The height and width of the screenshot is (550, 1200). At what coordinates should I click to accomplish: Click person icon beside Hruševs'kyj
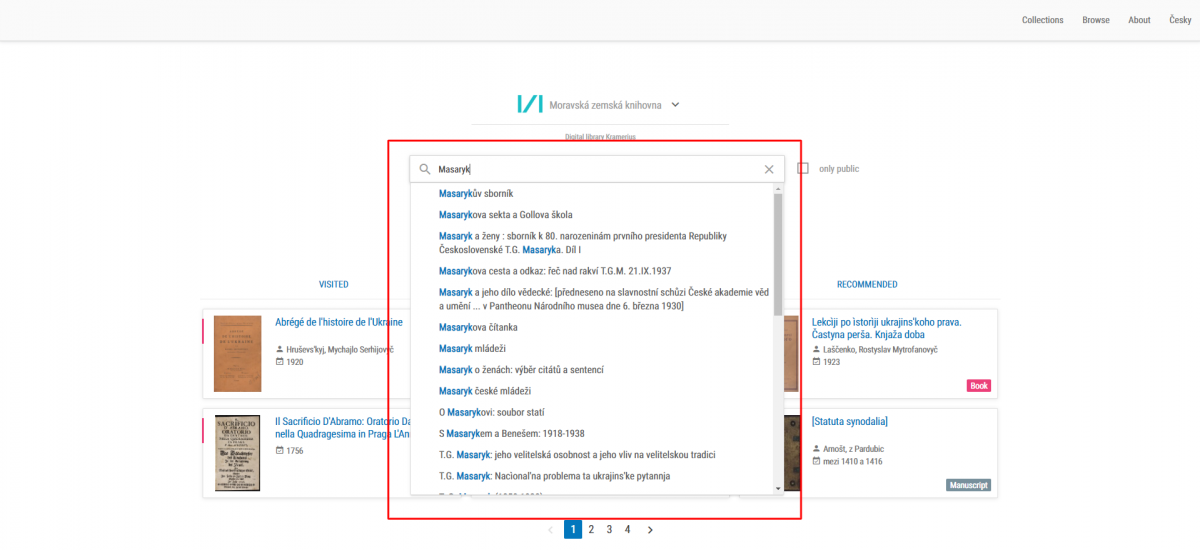tap(280, 349)
